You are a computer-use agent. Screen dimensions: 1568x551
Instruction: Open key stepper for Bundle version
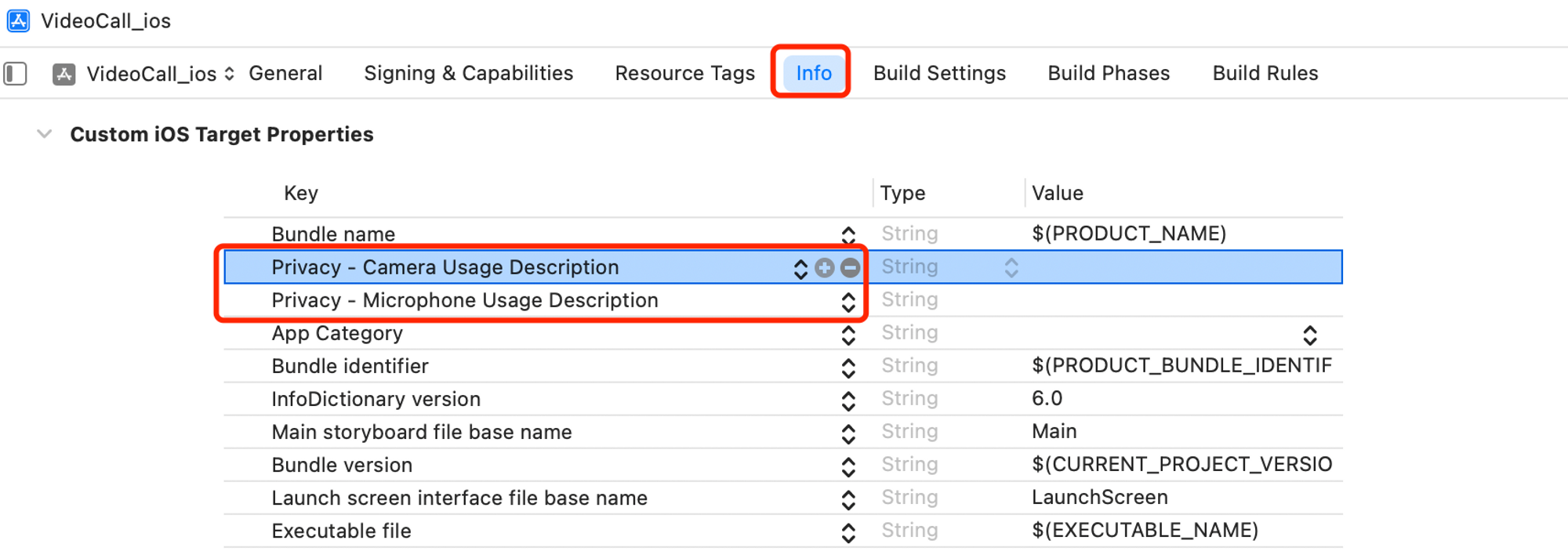point(848,466)
